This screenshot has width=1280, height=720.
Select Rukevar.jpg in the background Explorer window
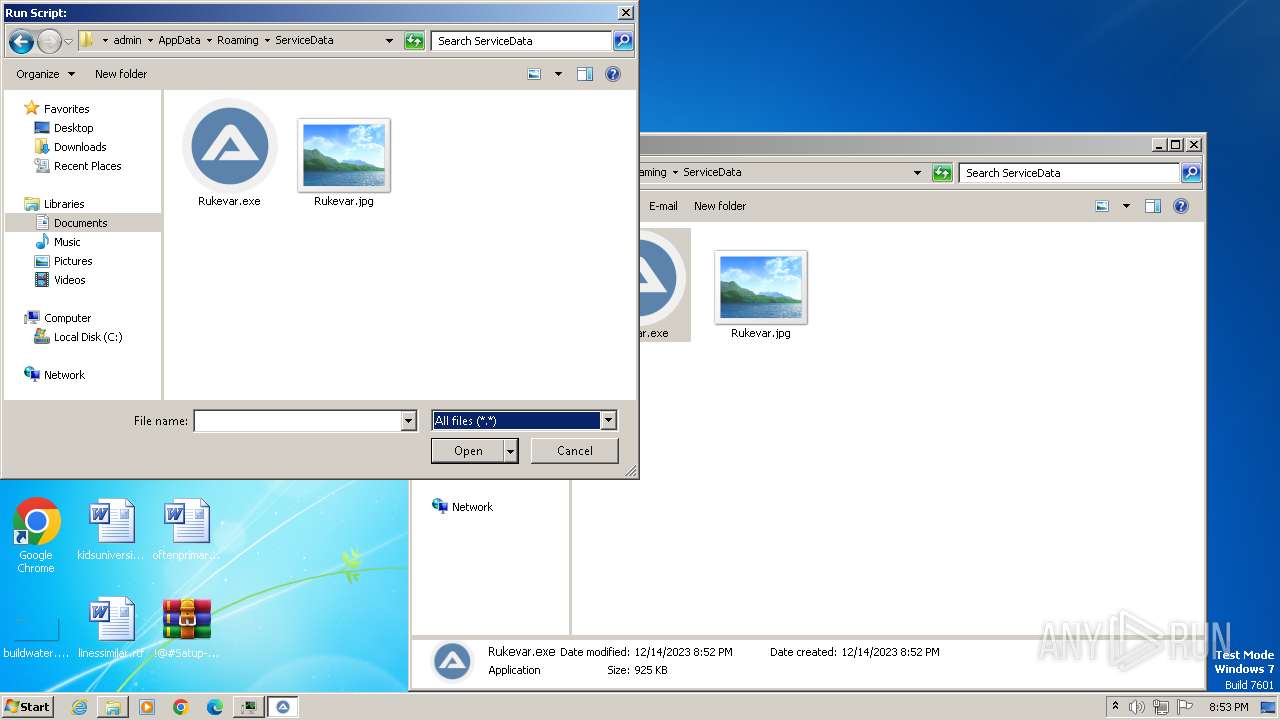tap(761, 295)
